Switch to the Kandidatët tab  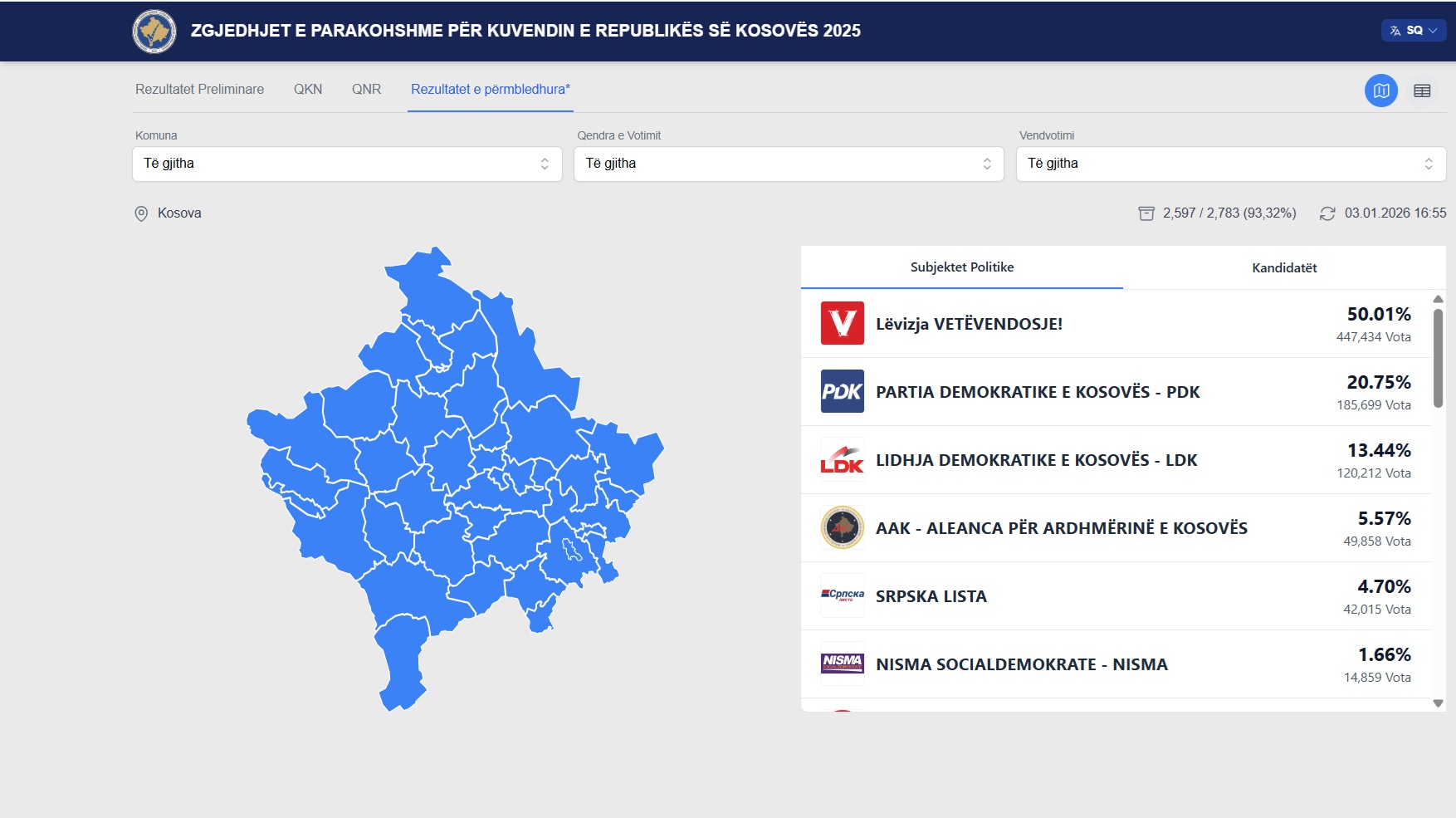click(1284, 267)
